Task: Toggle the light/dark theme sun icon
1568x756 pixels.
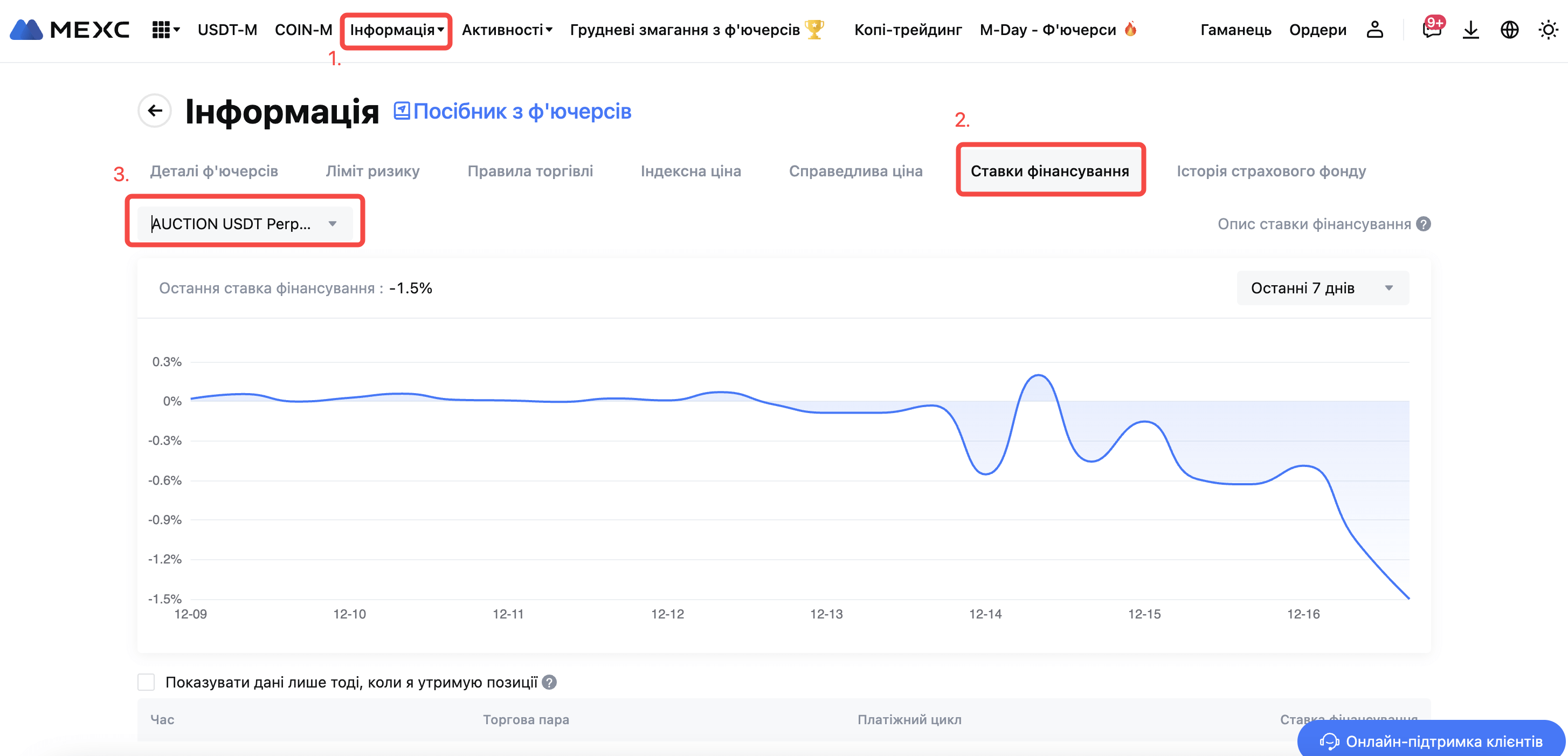Action: point(1548,30)
